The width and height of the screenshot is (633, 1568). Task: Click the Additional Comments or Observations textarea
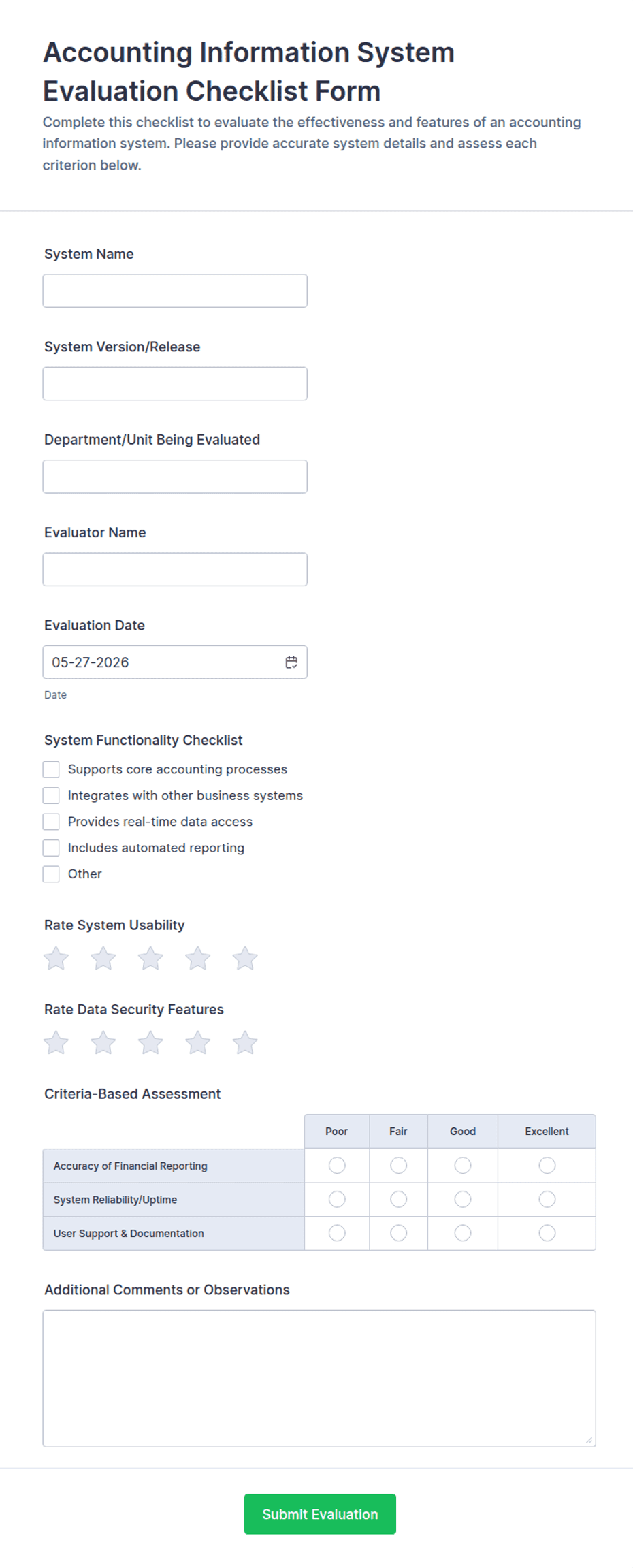click(319, 1378)
